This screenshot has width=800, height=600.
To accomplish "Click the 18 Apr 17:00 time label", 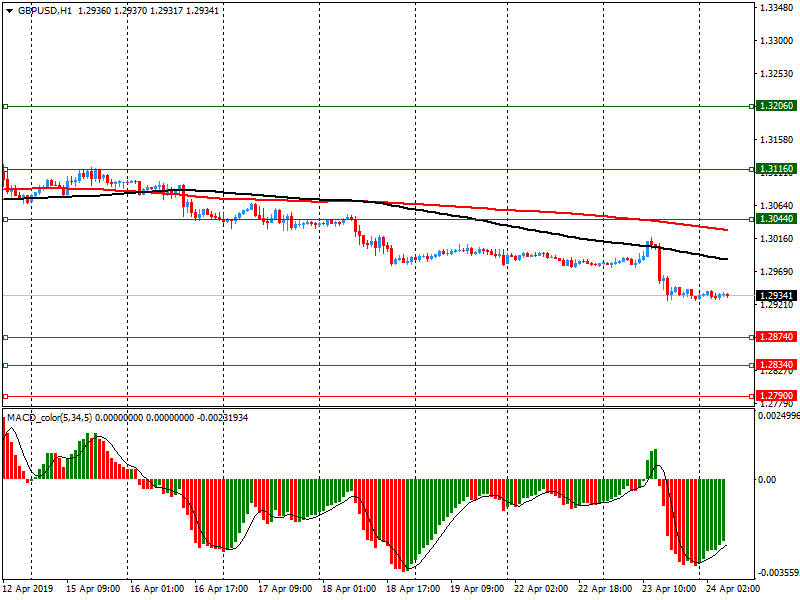I will tap(413, 589).
